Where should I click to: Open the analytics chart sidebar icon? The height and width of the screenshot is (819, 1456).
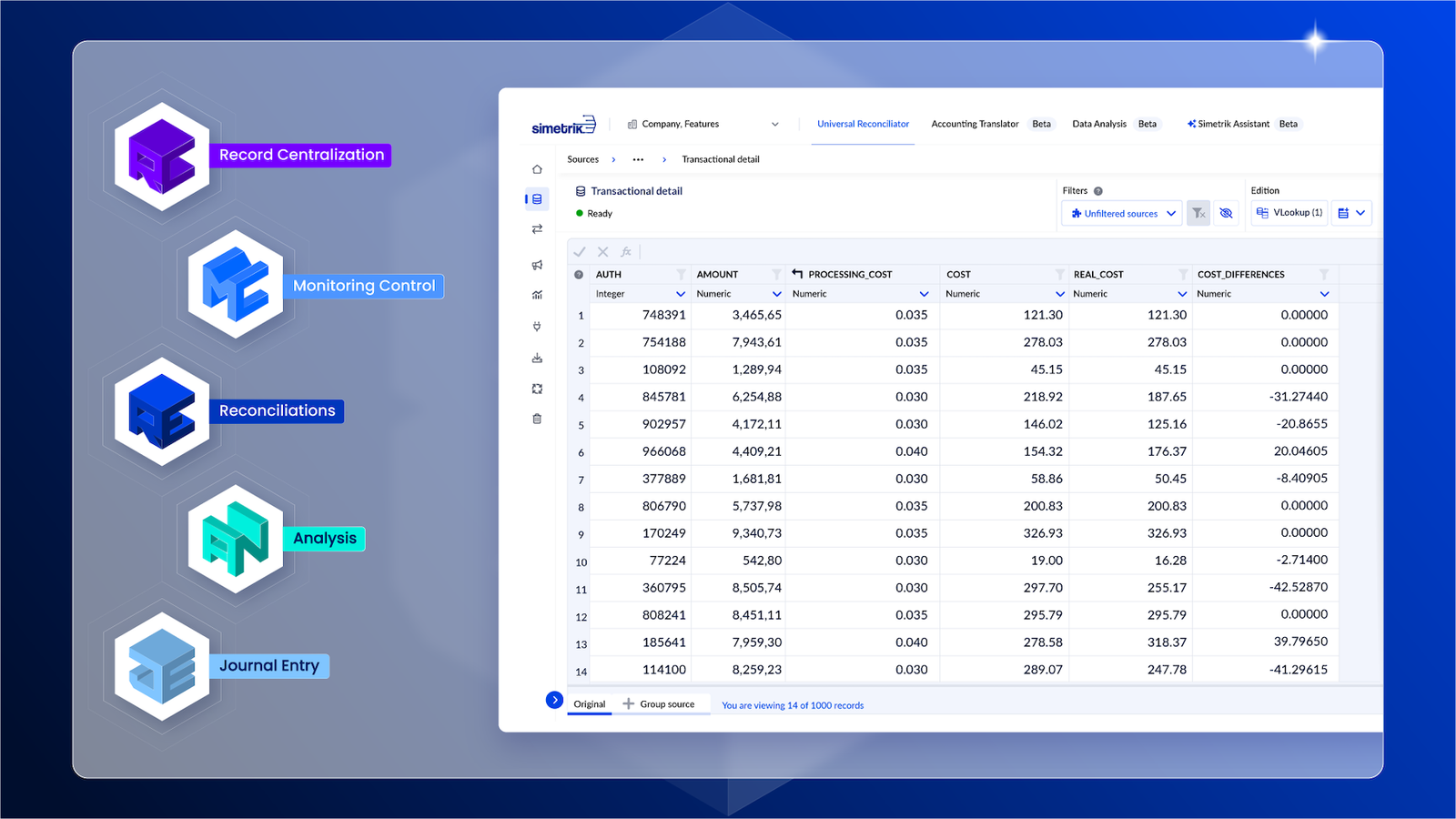click(537, 295)
